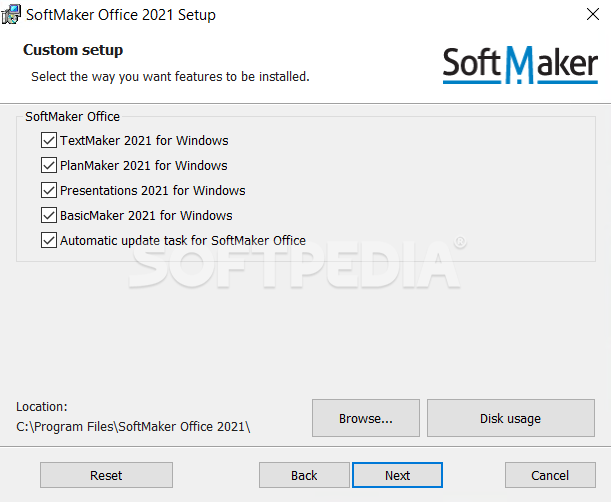This screenshot has width=611, height=502.
Task: Go Back to the previous step
Action: [x=304, y=475]
